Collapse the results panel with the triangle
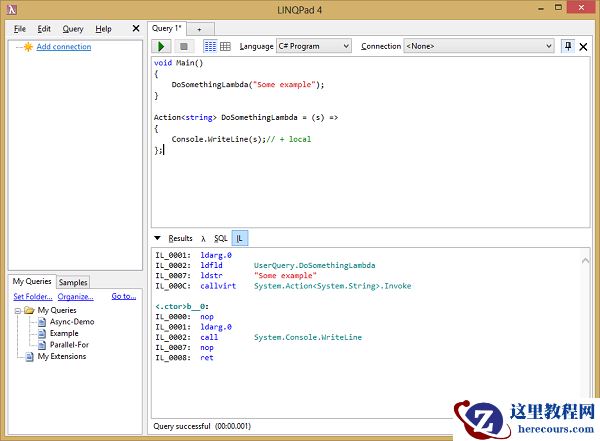This screenshot has height=441, width=600. 157,238
